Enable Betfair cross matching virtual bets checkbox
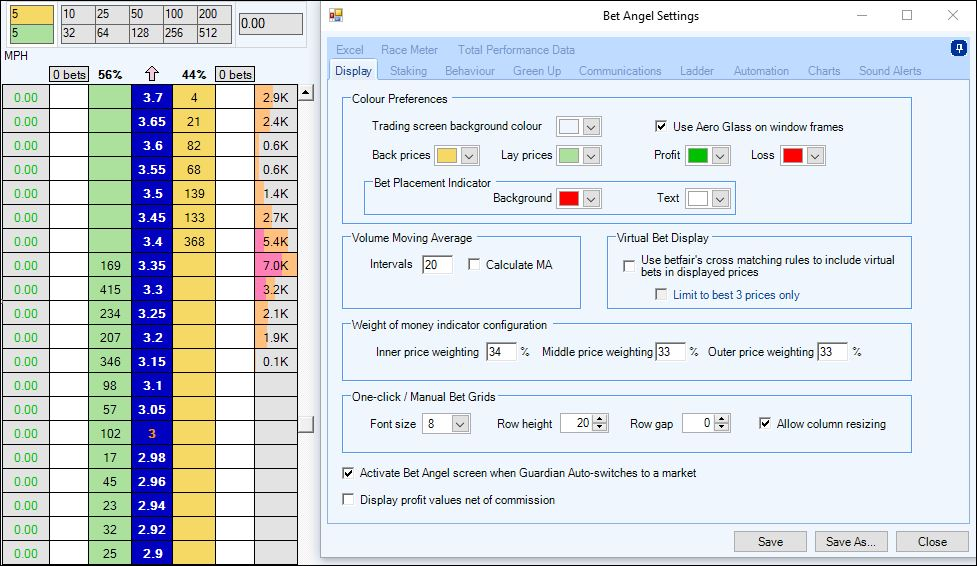This screenshot has height=566, width=977. click(629, 266)
